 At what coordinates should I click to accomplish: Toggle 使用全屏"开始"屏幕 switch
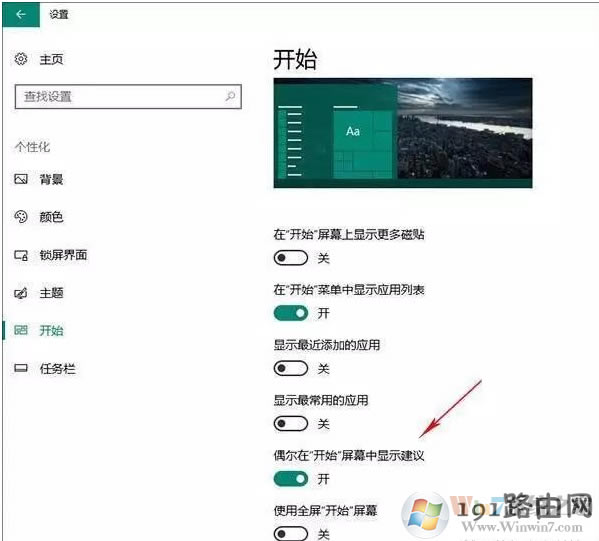tap(291, 533)
